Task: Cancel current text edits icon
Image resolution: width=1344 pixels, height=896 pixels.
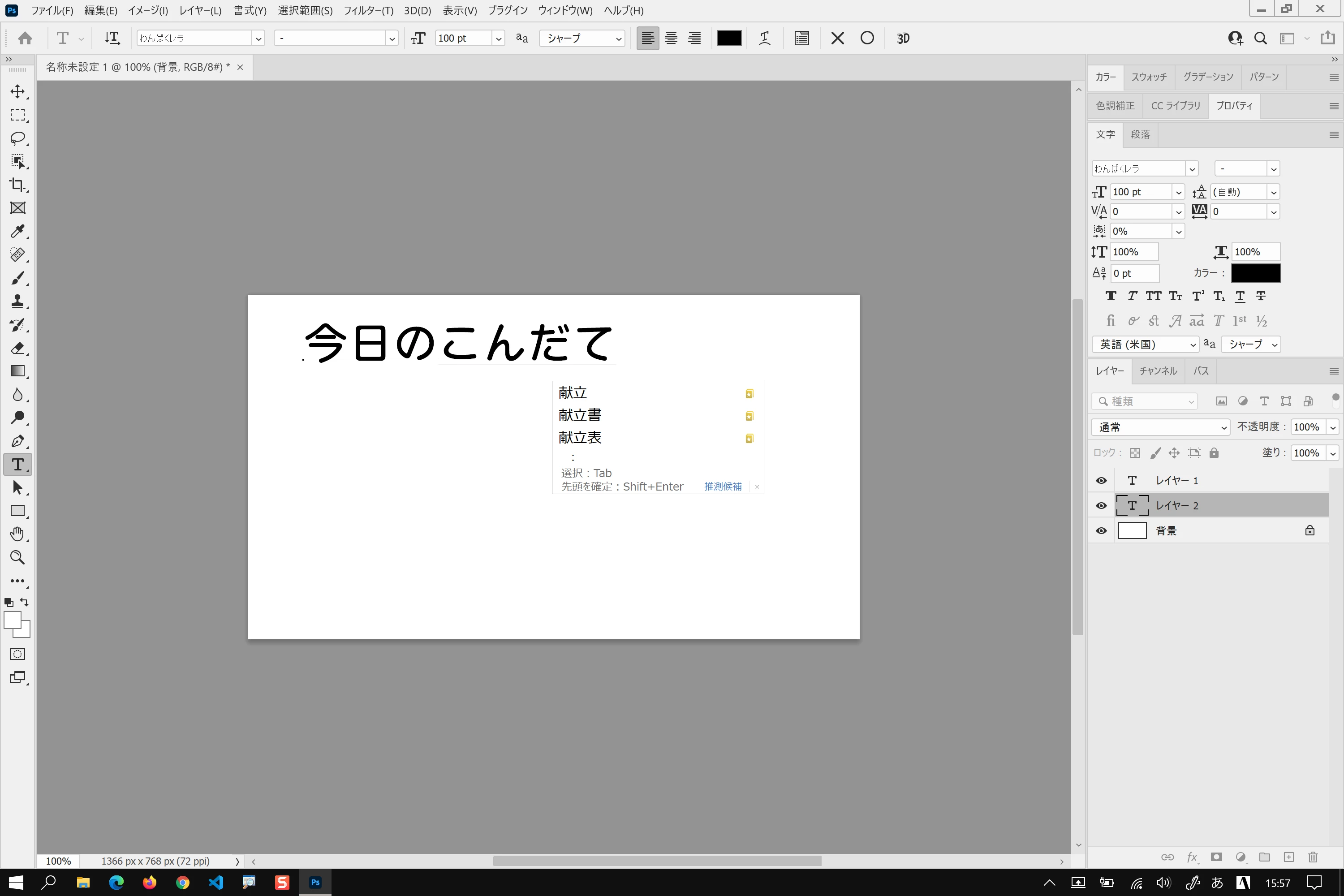Action: click(837, 38)
